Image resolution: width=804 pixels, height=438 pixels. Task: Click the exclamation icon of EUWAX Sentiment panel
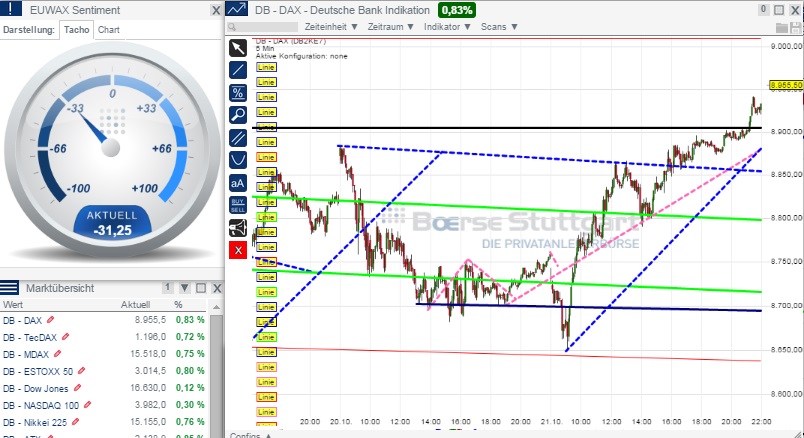click(11, 9)
